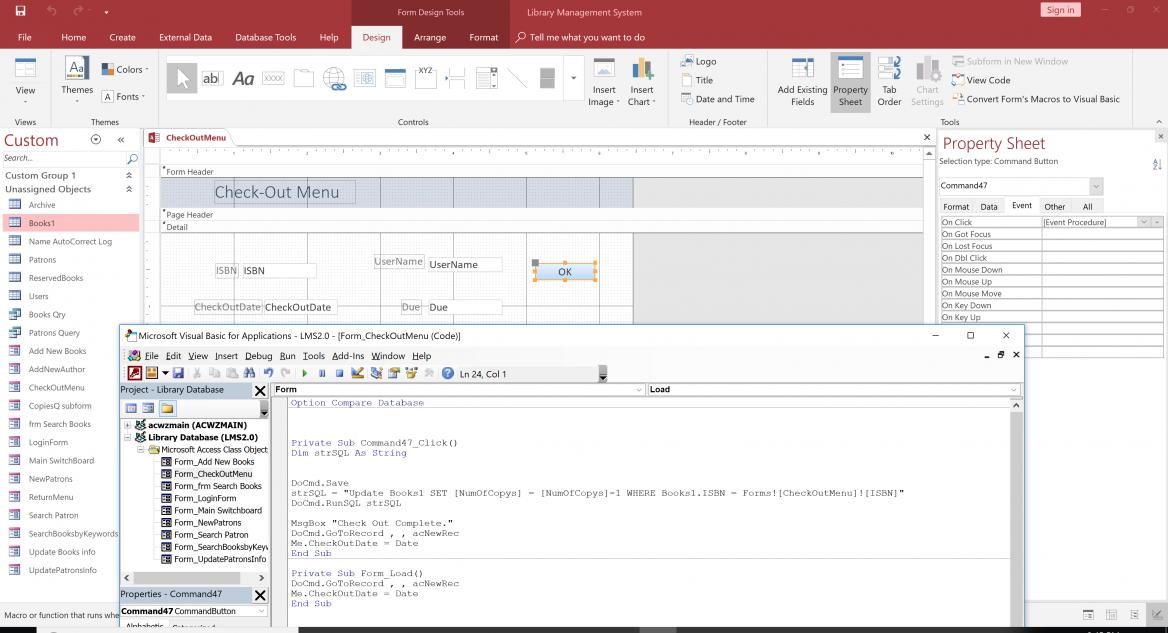Toggle Design Mode in VBA toolbar
This screenshot has width=1168, height=633.
358,373
